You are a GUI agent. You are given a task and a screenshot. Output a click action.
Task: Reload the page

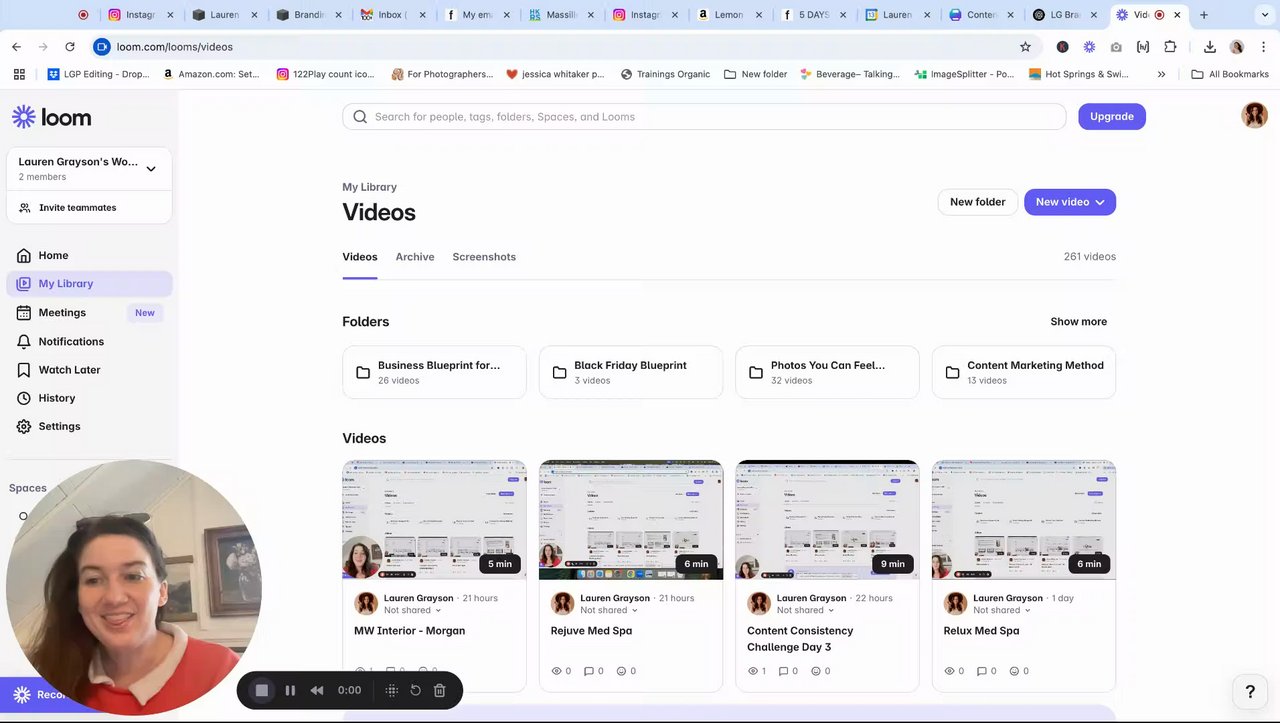pyautogui.click(x=70, y=47)
